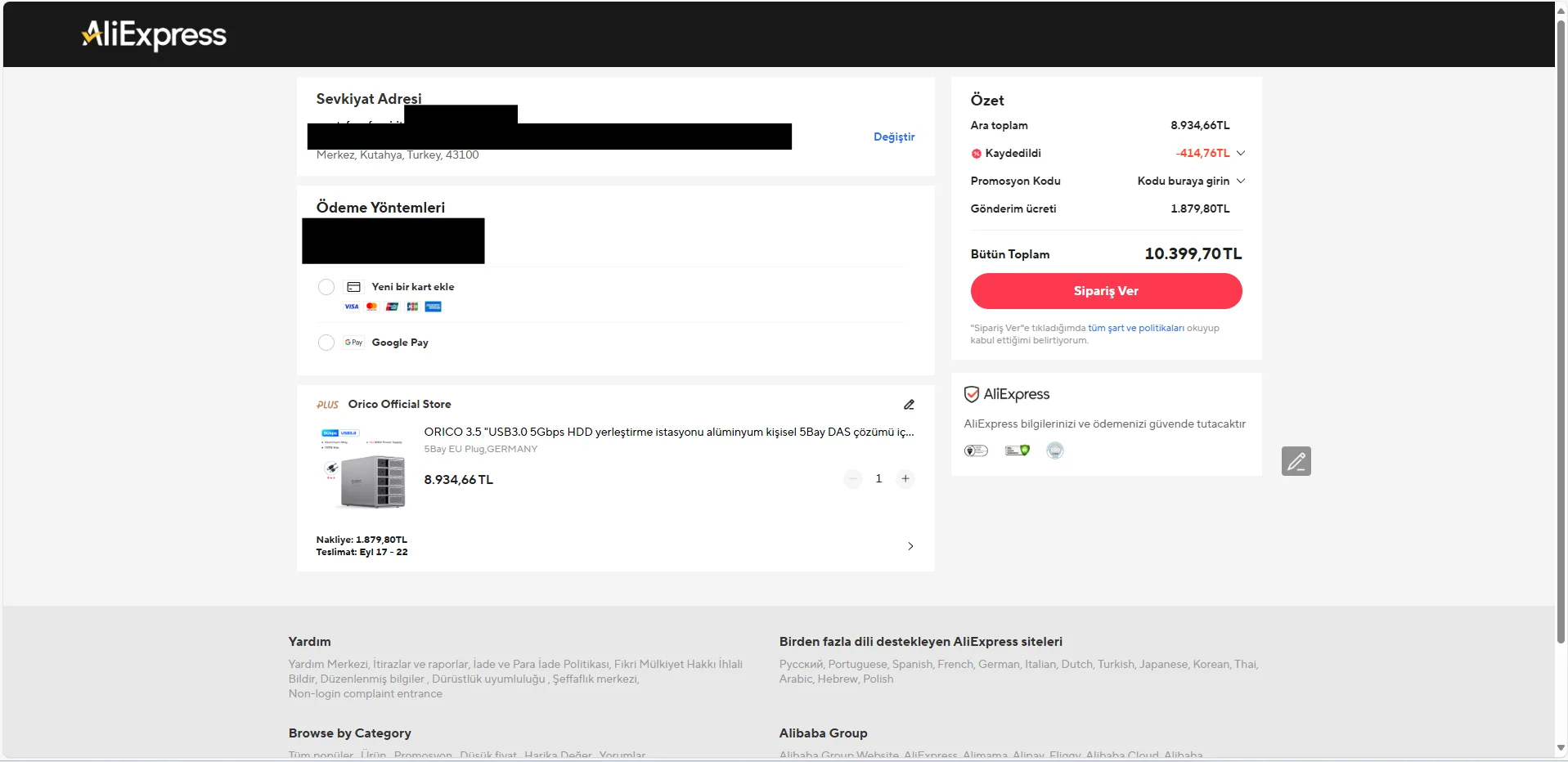This screenshot has height=762, width=1568.
Task: Click the Gönderim ücreti amount 1.879,80TL
Action: click(1200, 209)
